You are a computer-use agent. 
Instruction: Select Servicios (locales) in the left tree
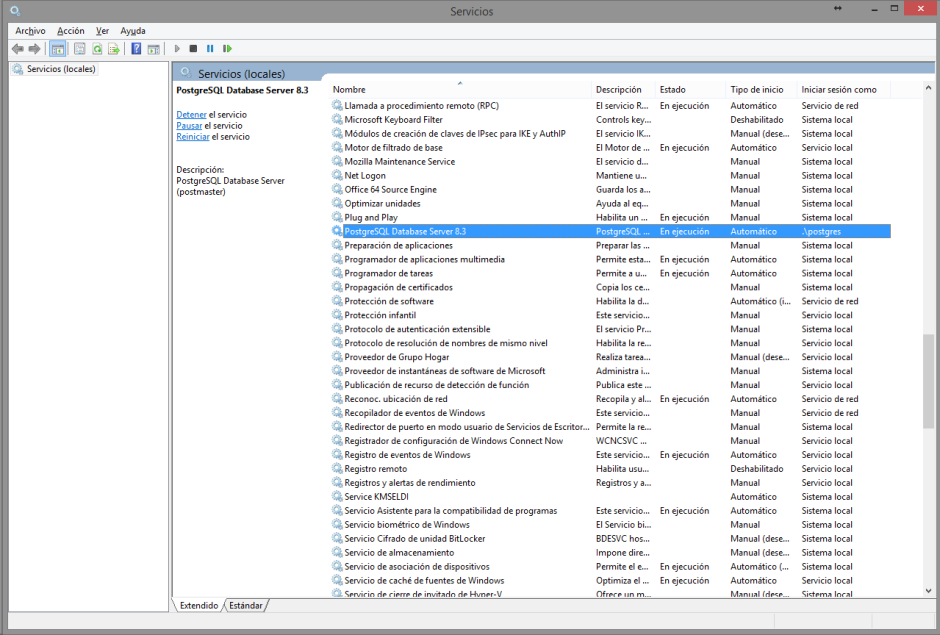pyautogui.click(x=61, y=69)
